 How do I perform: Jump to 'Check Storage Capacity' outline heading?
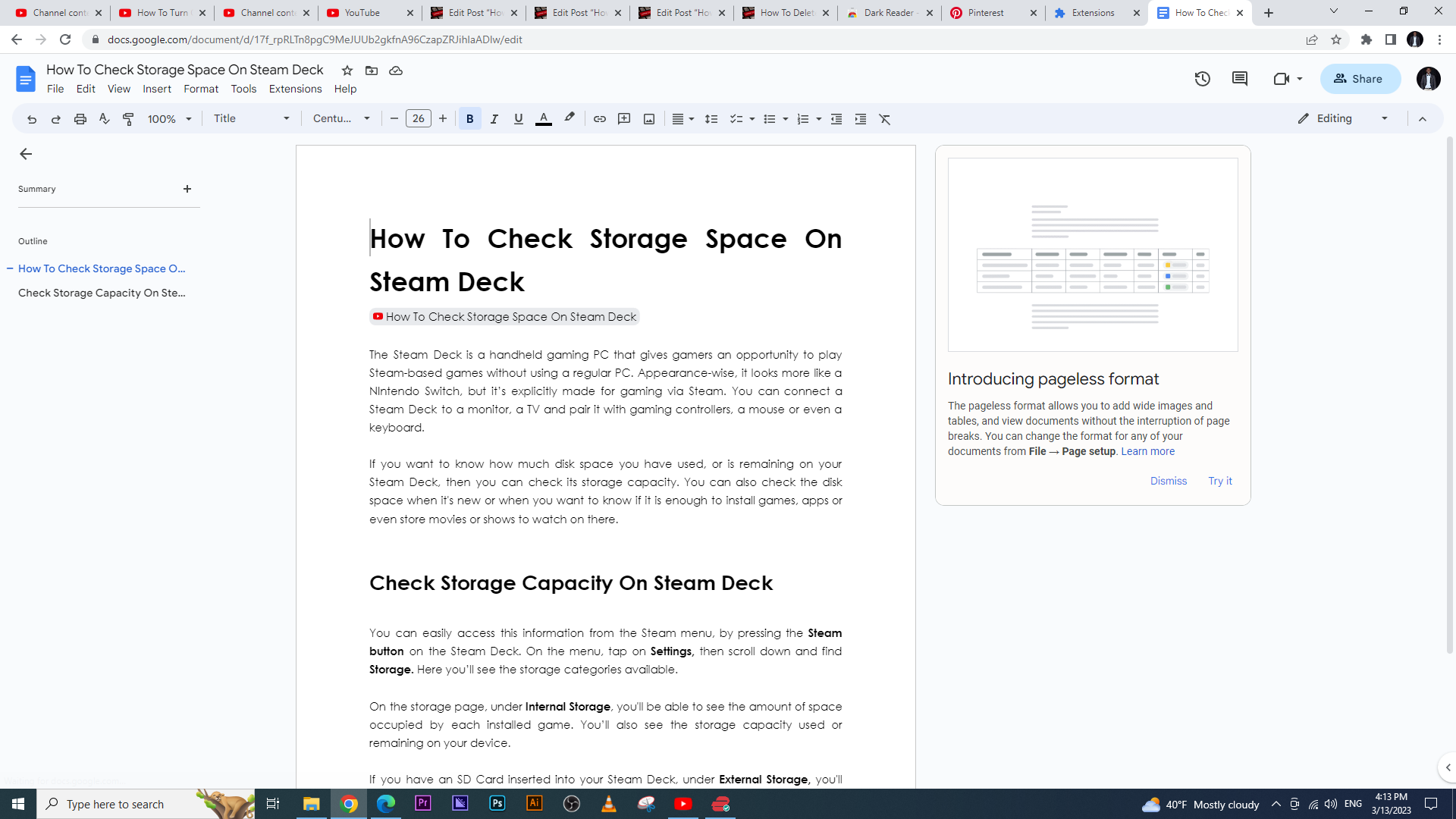(102, 293)
